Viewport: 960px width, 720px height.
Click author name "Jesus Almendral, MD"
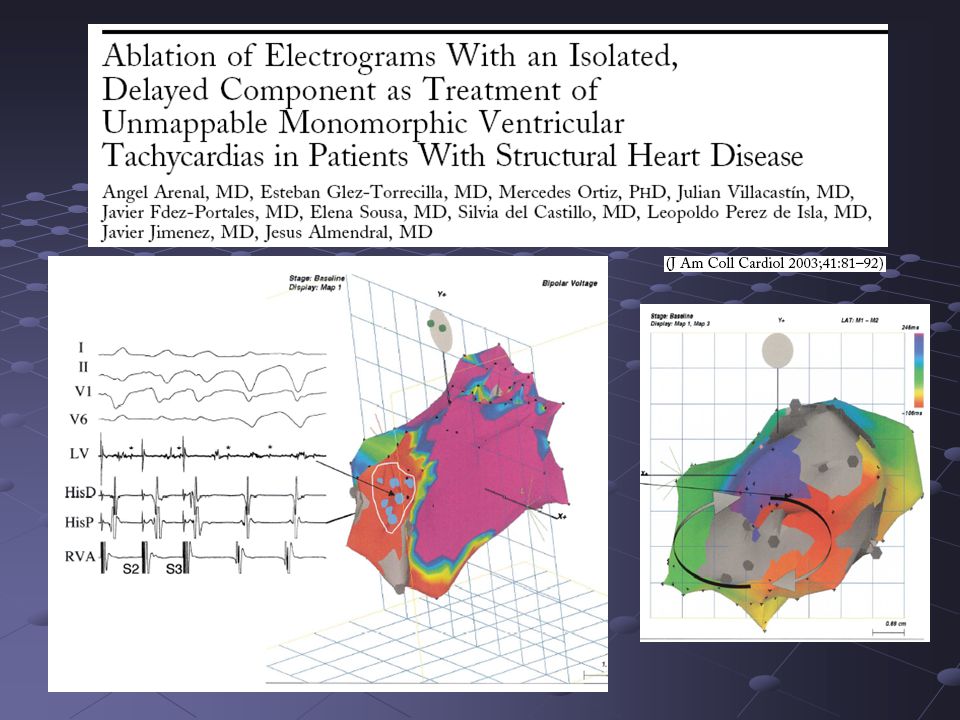click(348, 233)
